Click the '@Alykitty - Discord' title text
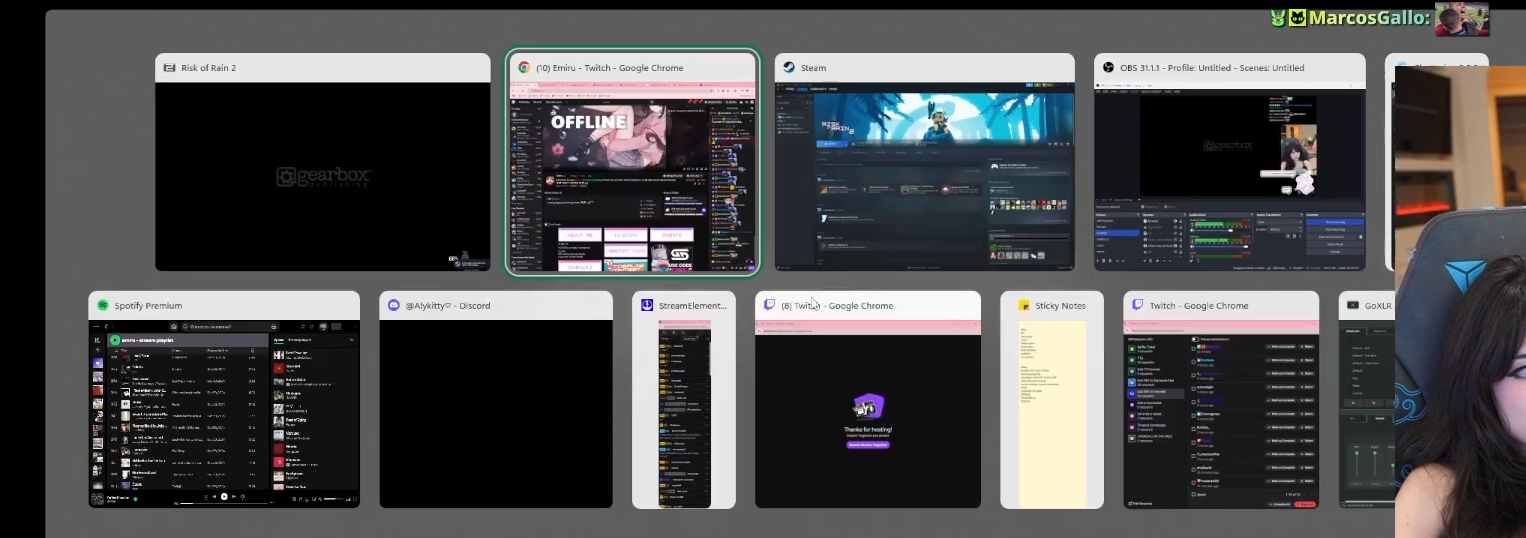Screen dimensions: 1526x538 pos(449,306)
